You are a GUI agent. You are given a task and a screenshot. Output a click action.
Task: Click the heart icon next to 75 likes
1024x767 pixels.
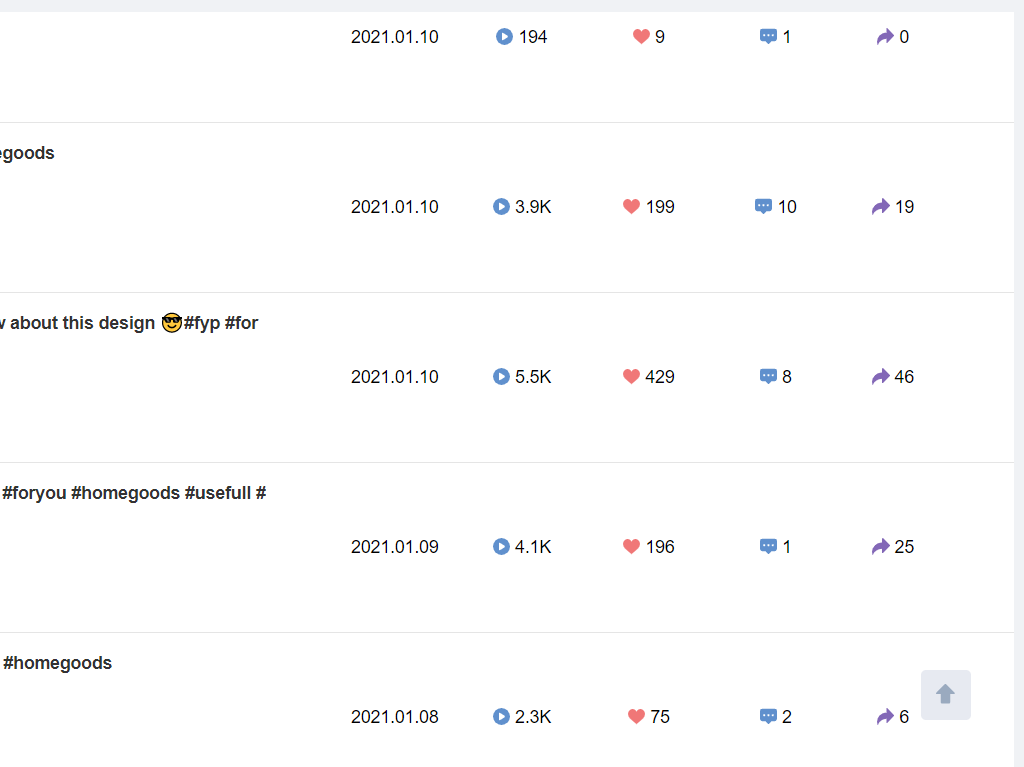[x=636, y=717]
